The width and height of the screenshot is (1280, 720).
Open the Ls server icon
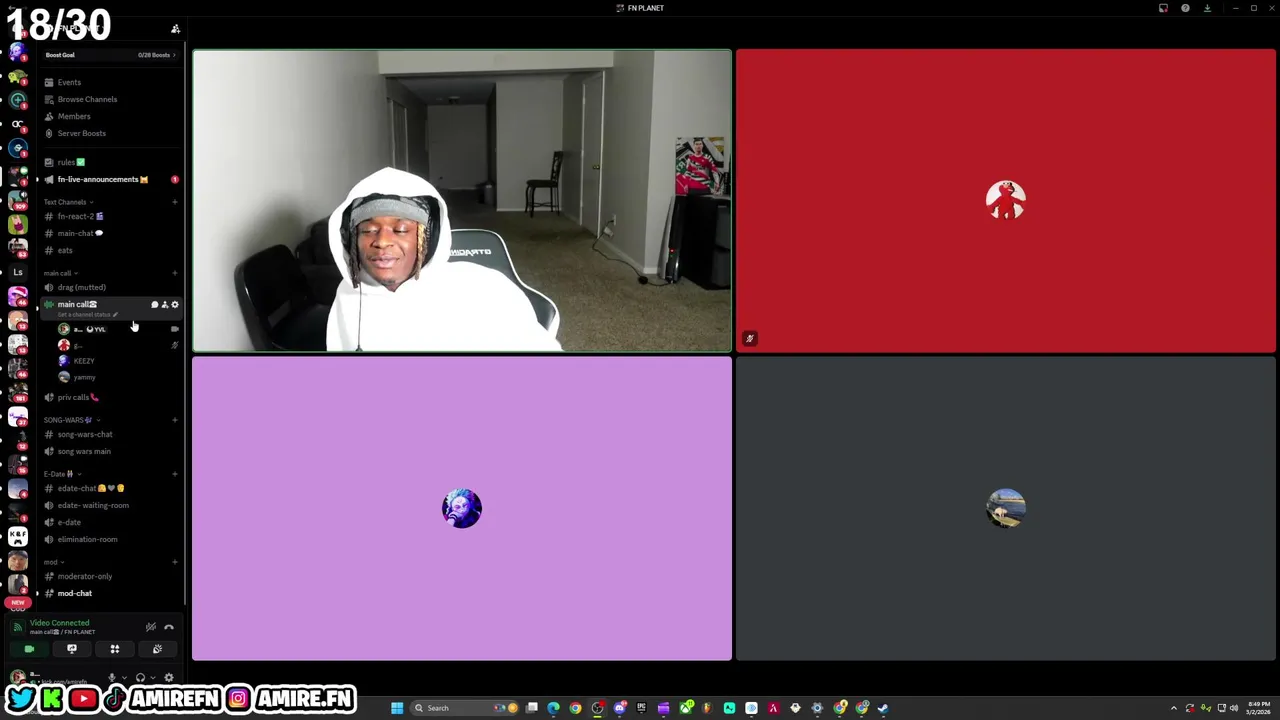[18, 272]
